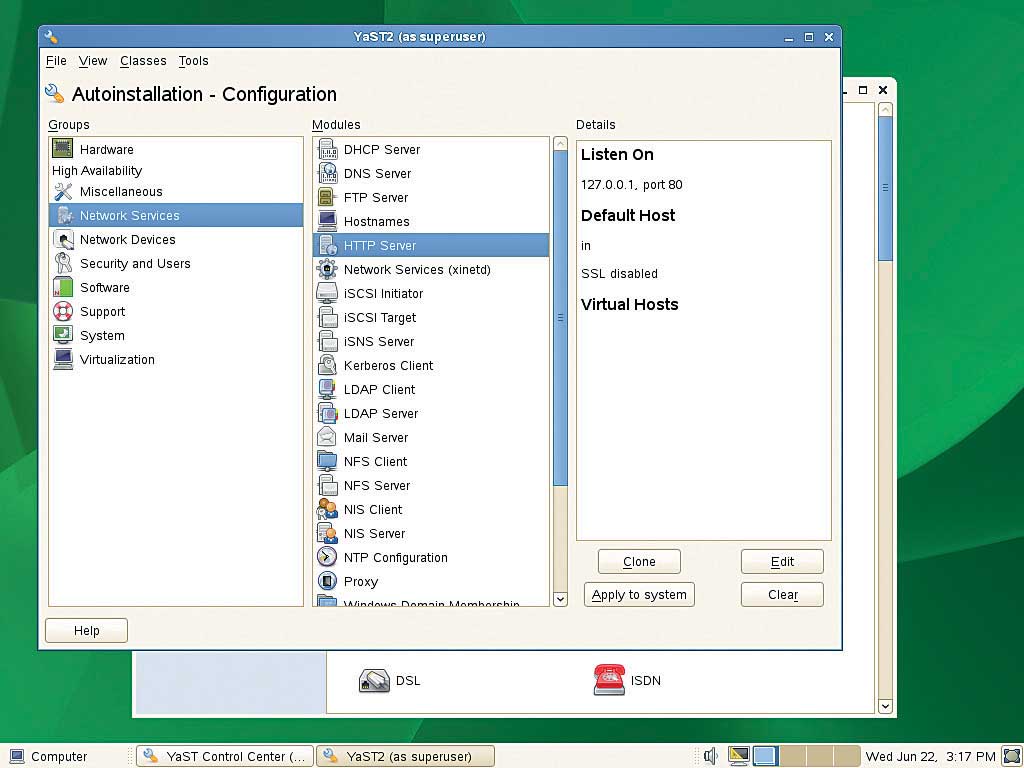Click the Proxy module icon
Screen dimensions: 1024x768
pyautogui.click(x=327, y=581)
